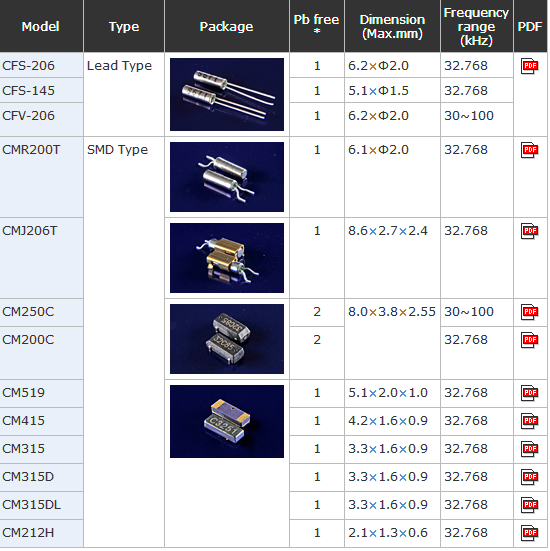550x551 pixels.
Task: Click the CM250C black molded package photo
Action: [x=227, y=339]
